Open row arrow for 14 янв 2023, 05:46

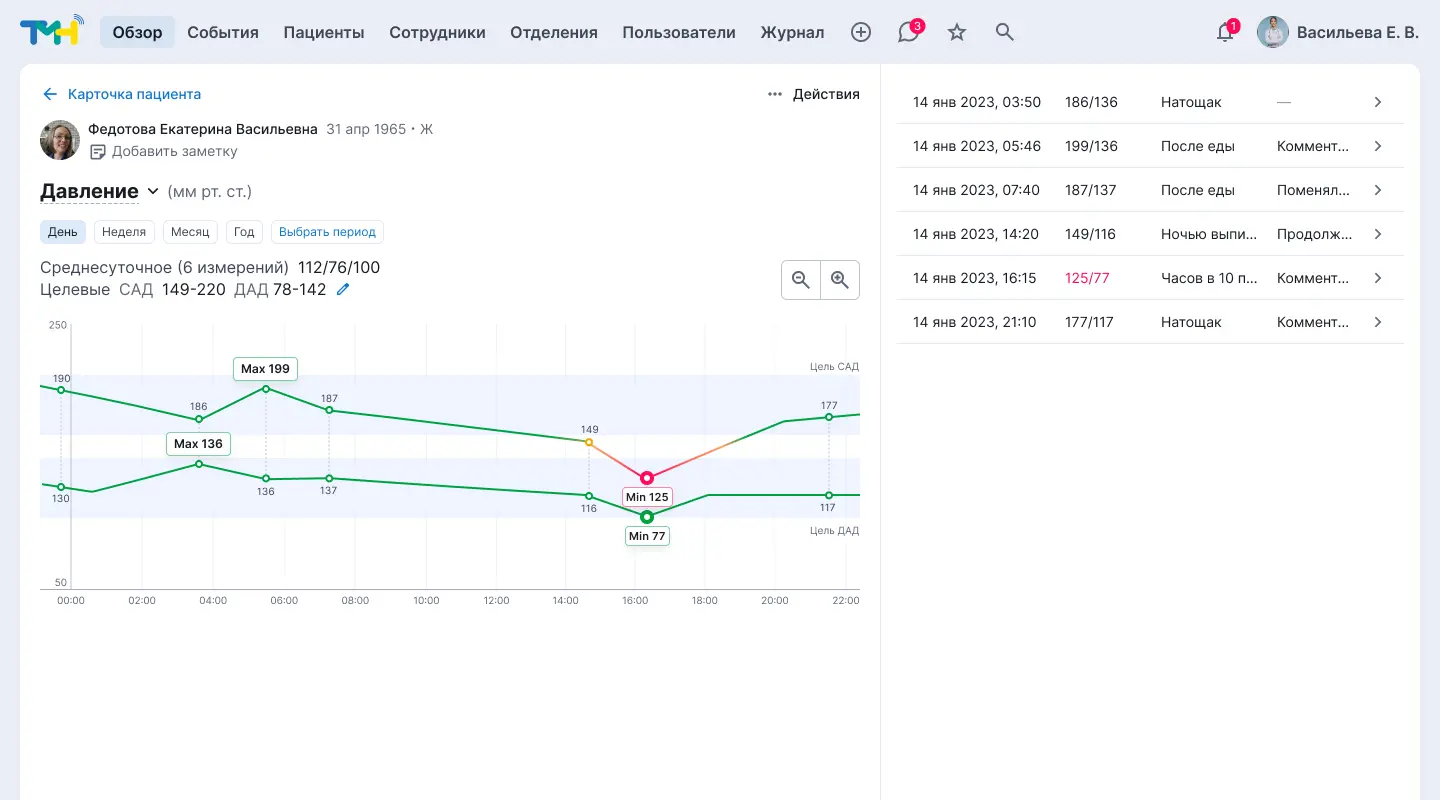pos(1378,146)
